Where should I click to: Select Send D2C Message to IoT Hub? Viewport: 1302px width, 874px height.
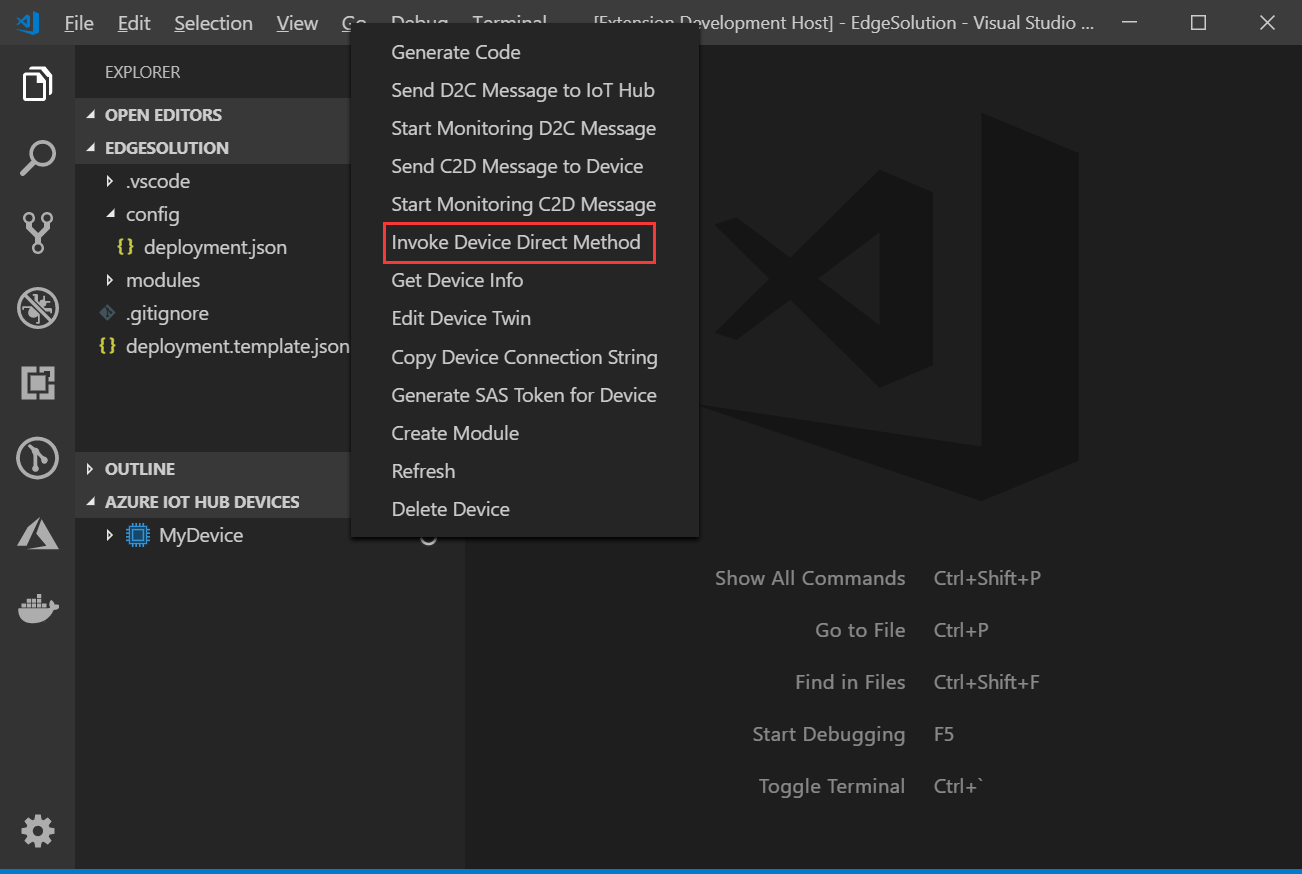point(524,90)
